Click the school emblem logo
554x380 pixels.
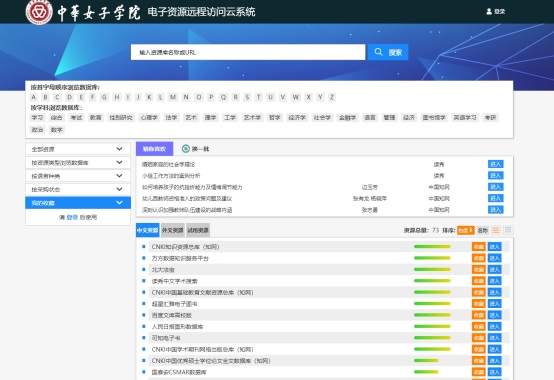[x=39, y=12]
